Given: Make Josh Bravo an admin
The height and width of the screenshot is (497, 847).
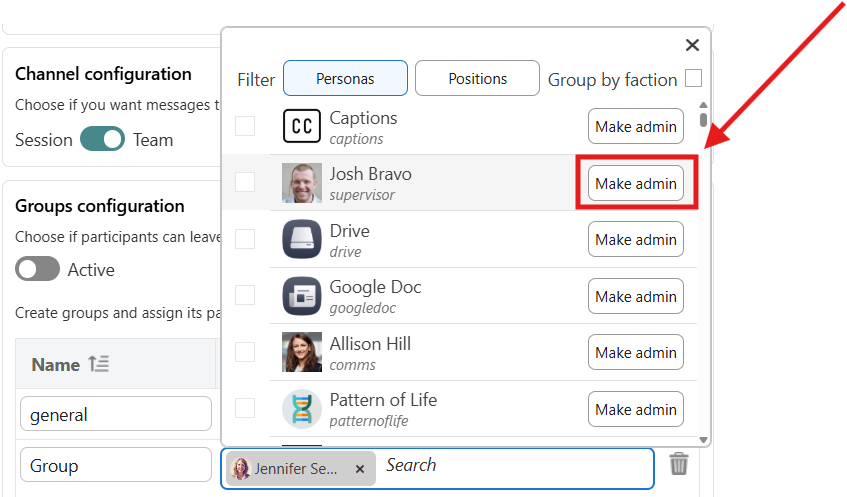Looking at the screenshot, I should click(x=636, y=183).
